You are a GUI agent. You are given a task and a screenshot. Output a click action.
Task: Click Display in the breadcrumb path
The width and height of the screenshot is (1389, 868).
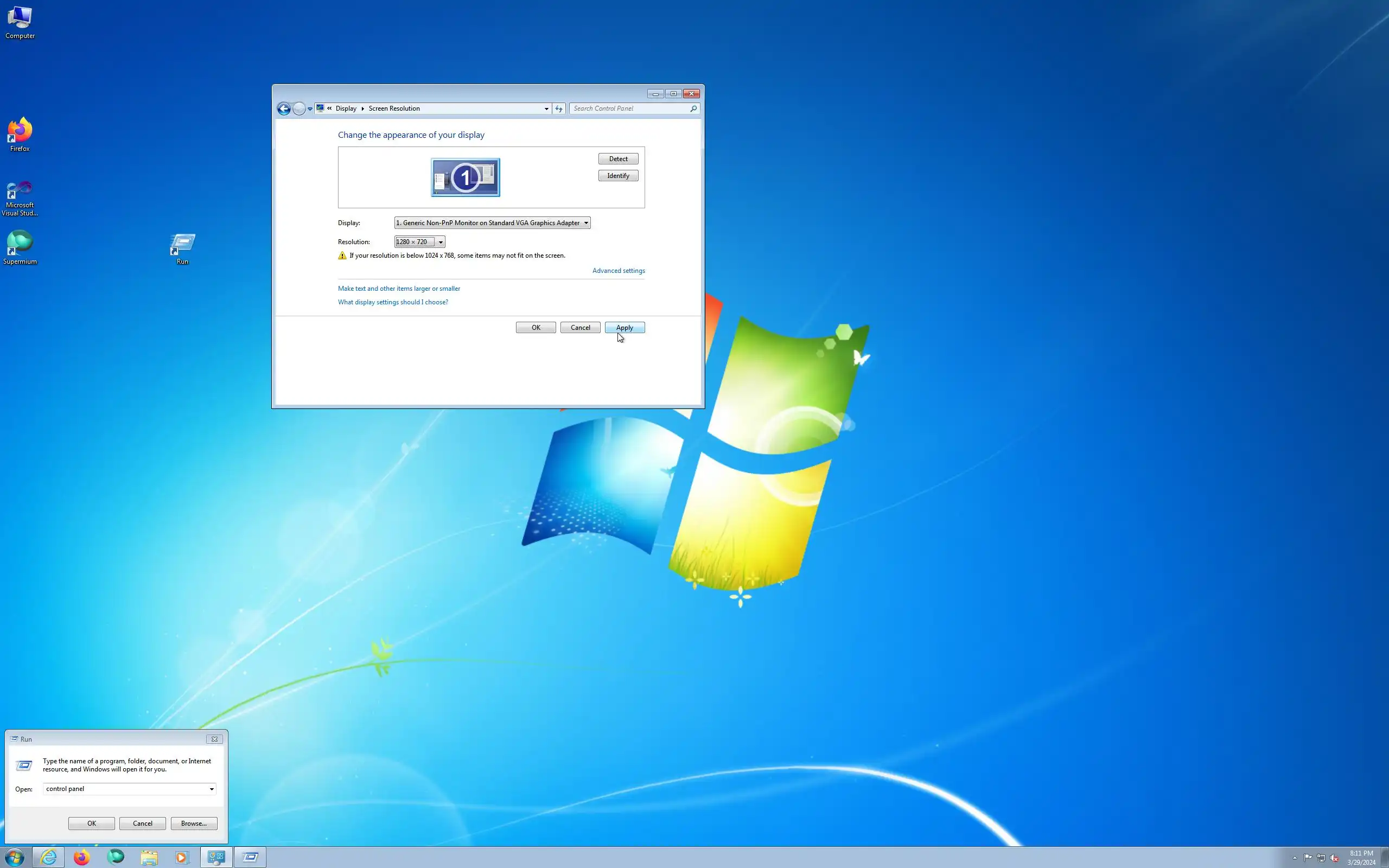(x=346, y=108)
